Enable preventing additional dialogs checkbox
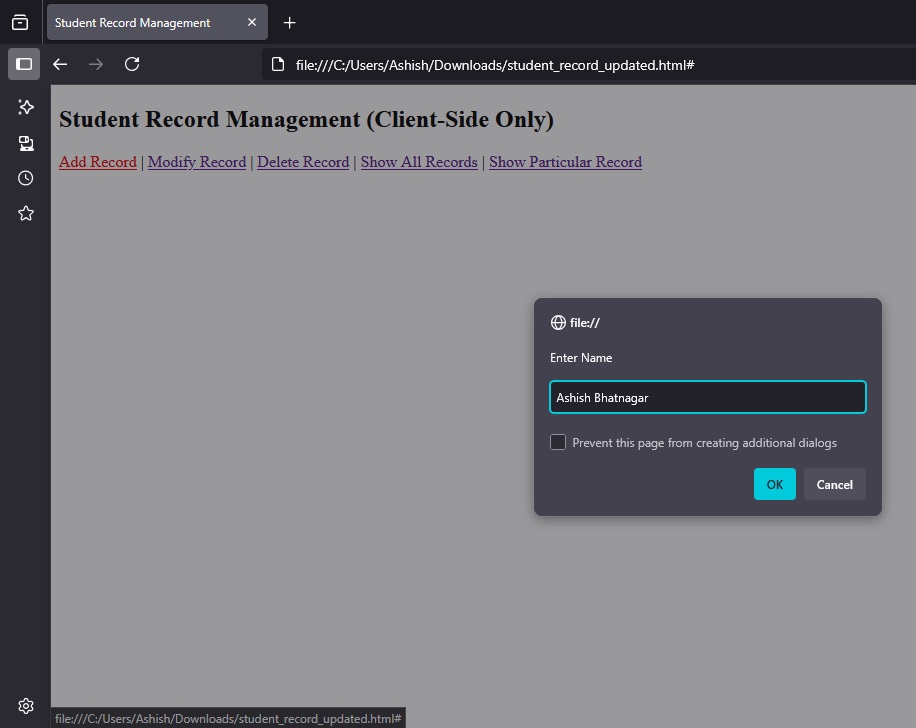 tap(558, 442)
